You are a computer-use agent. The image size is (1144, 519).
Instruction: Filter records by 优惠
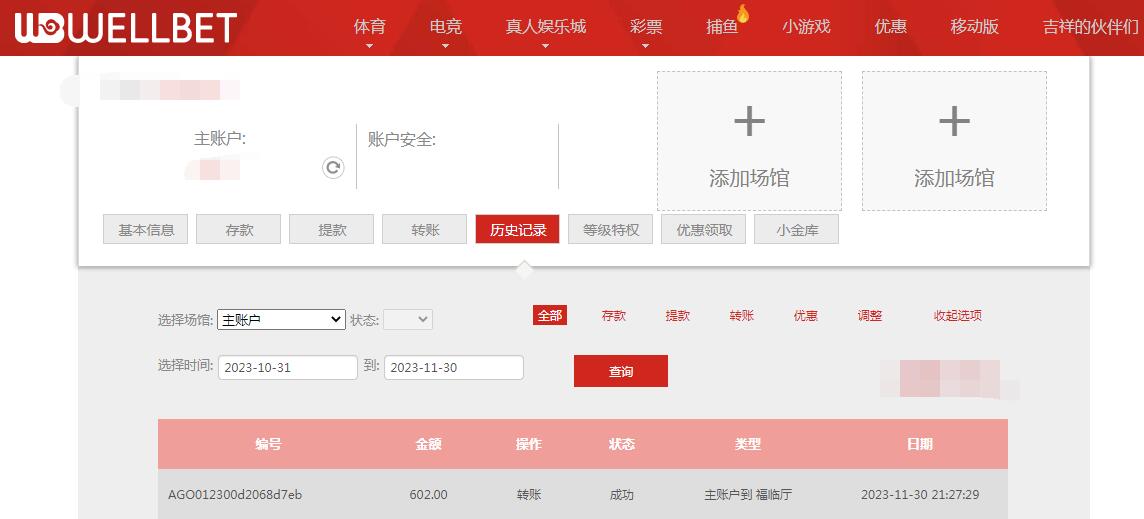click(x=805, y=316)
